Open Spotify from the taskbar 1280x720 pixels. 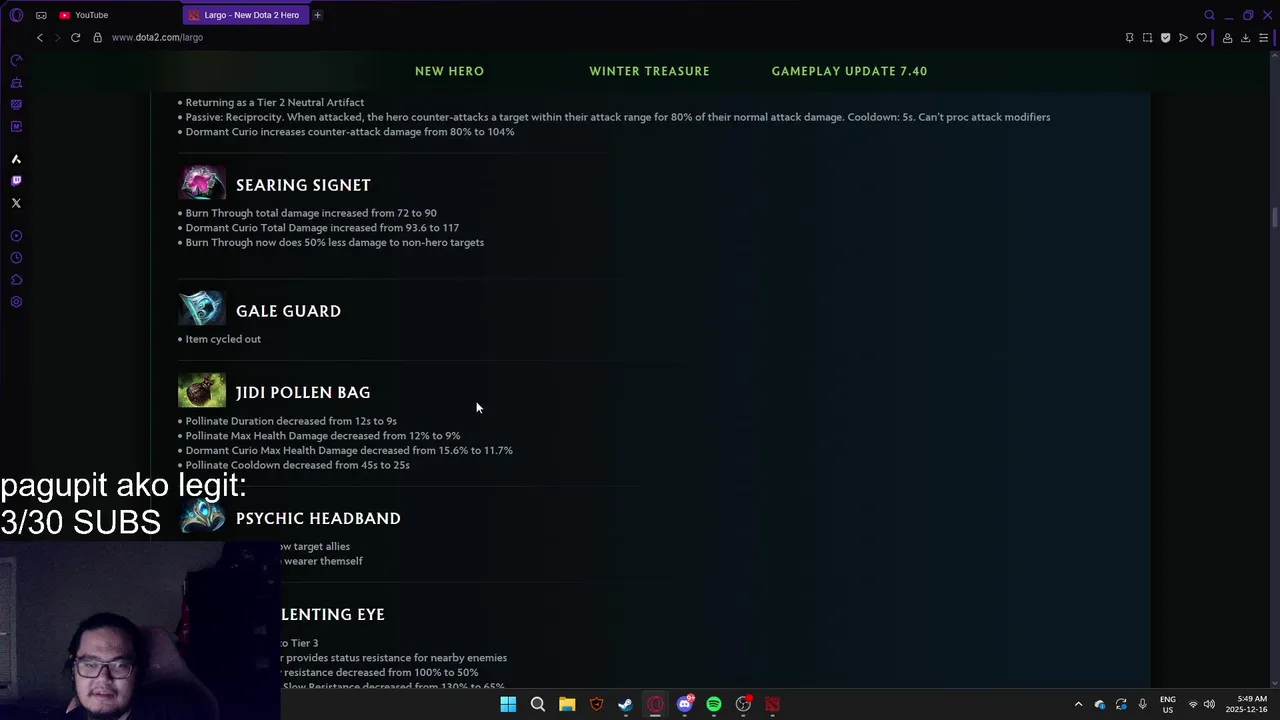(714, 704)
